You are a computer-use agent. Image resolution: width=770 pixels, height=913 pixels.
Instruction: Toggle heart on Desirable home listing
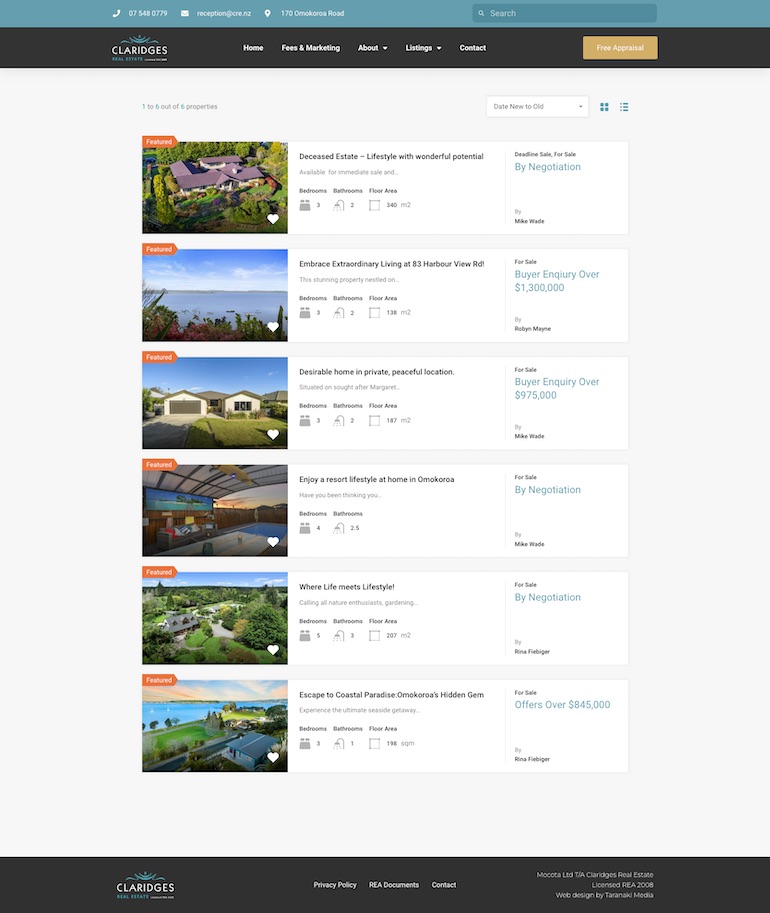[x=273, y=434]
